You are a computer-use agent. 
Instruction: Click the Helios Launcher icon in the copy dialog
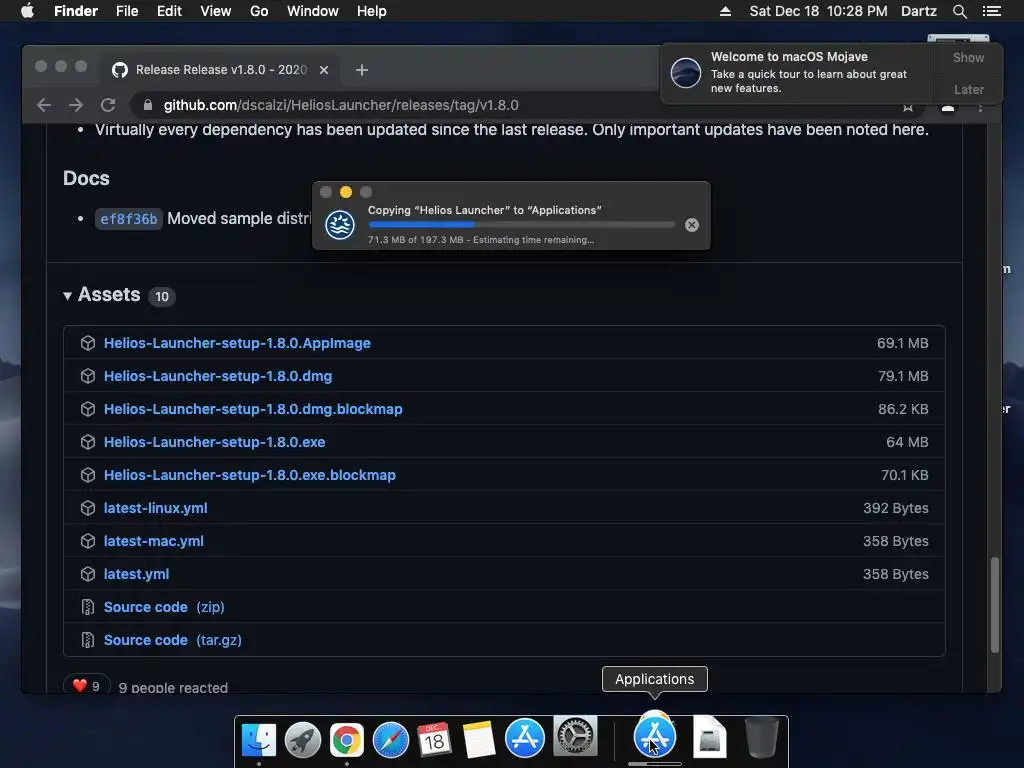[x=340, y=225]
